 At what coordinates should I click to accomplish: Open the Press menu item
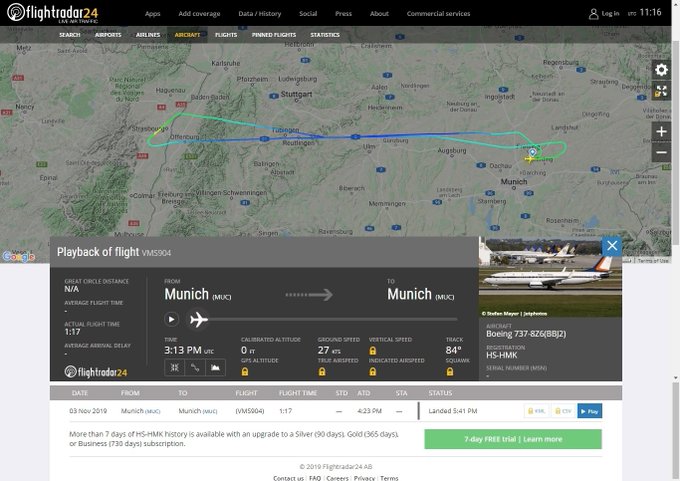coord(343,13)
